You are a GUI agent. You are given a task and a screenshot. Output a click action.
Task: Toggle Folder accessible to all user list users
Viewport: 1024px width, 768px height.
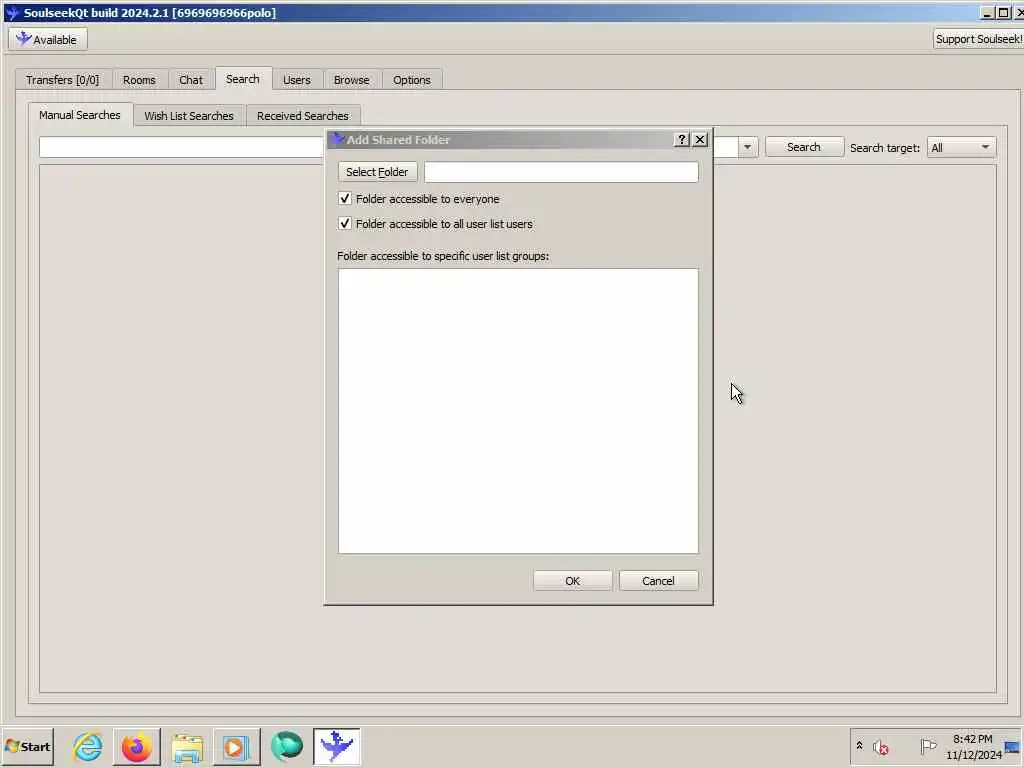click(x=345, y=223)
